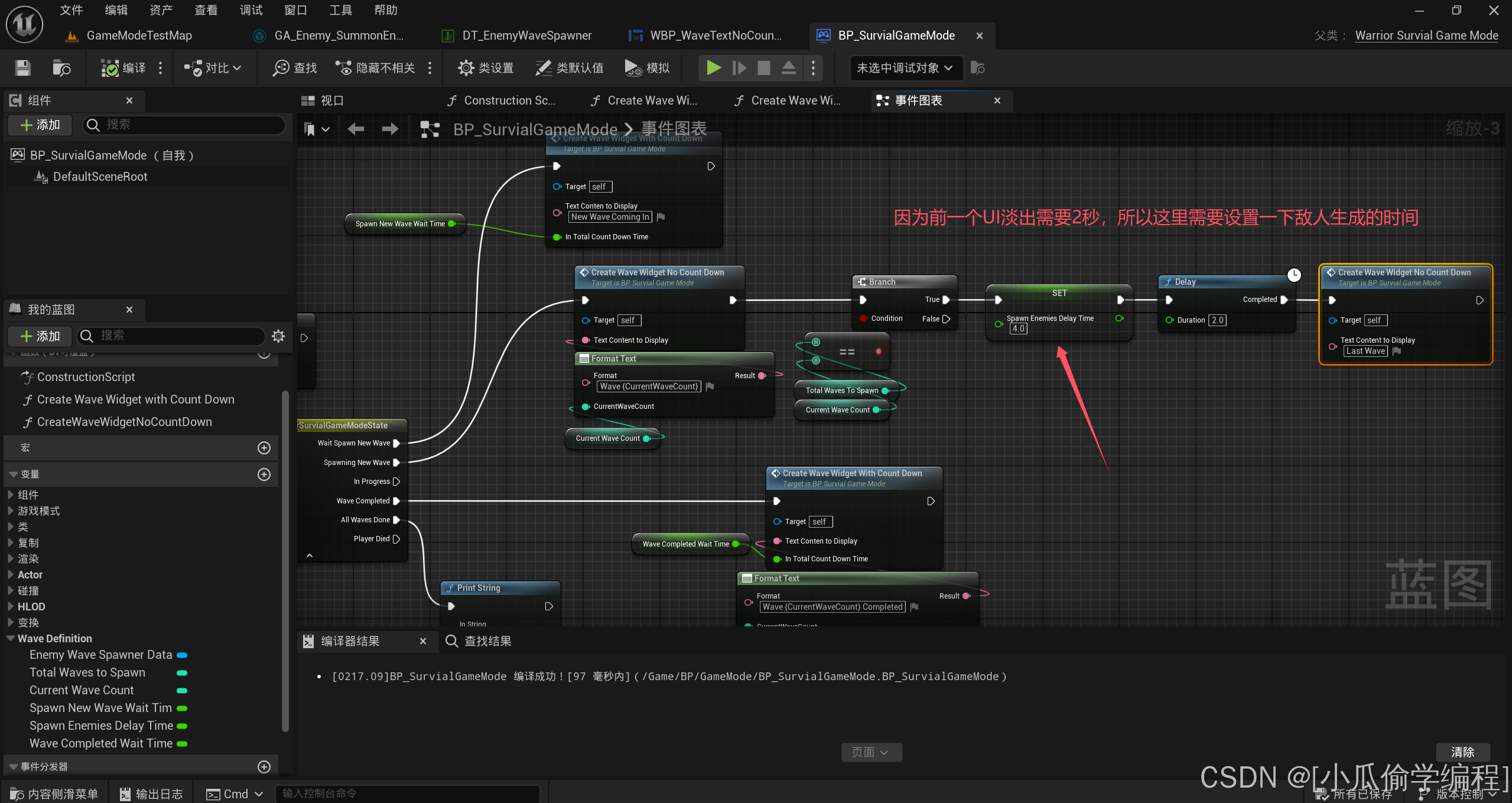Click the Save blueprint icon
This screenshot has height=803, width=1512.
tap(22, 68)
